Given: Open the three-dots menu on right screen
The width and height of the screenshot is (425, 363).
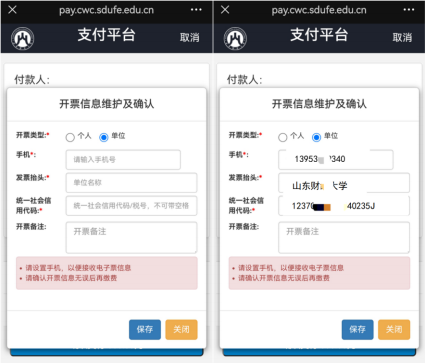Looking at the screenshot, I should tap(409, 10).
